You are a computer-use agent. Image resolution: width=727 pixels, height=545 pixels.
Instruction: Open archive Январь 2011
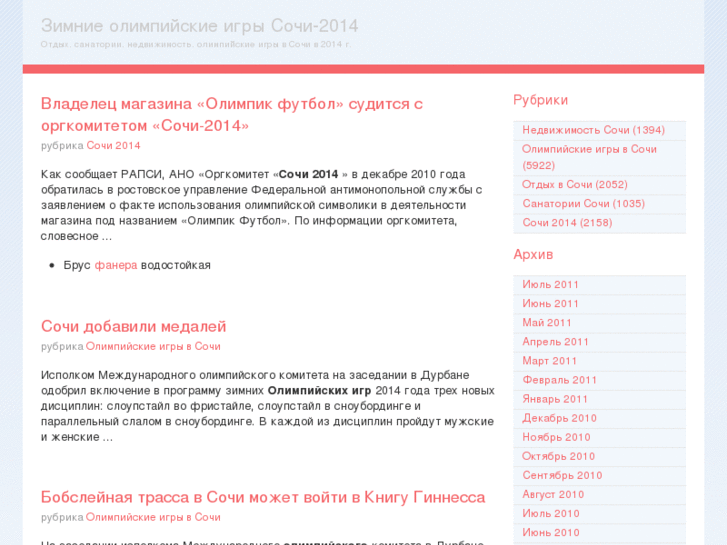click(555, 399)
